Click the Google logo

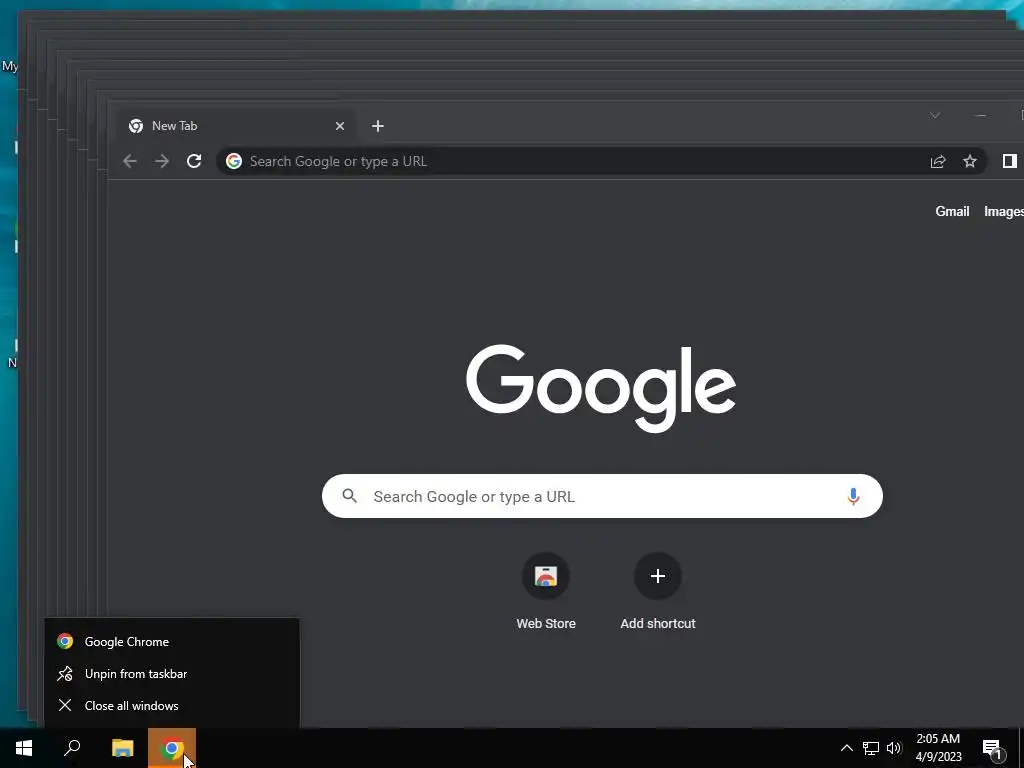[x=601, y=388]
